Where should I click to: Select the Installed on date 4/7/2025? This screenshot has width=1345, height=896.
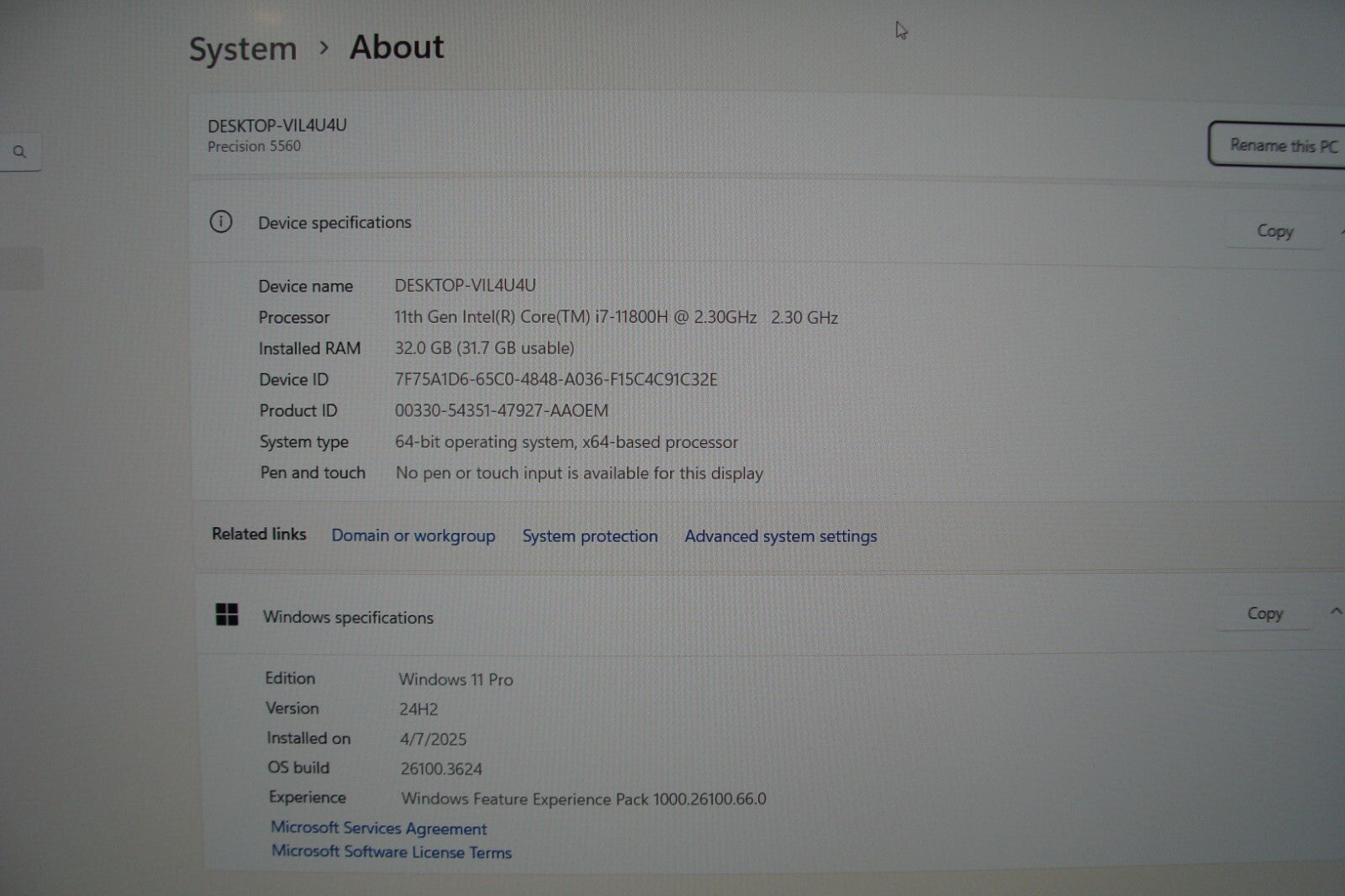[433, 739]
